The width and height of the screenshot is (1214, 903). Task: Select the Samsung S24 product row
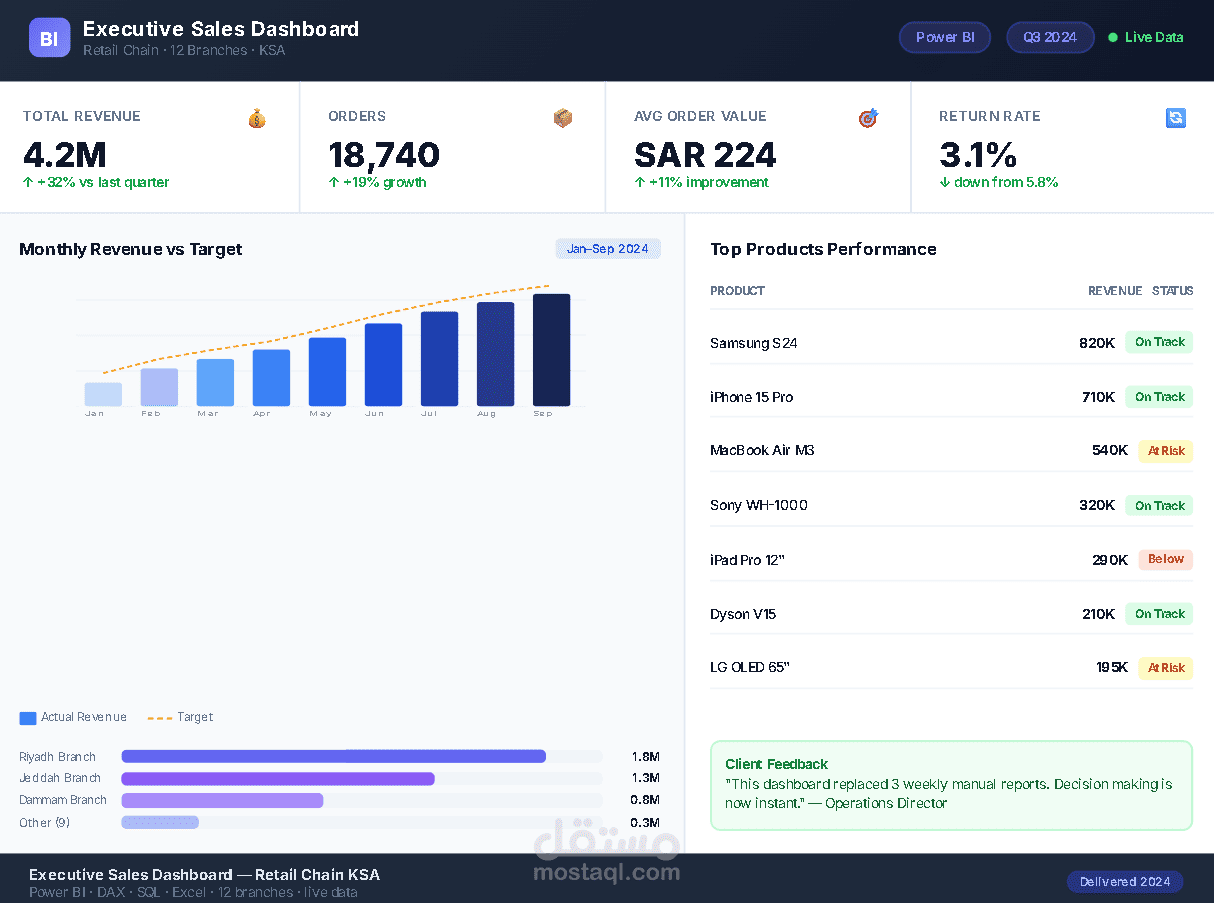click(x=951, y=343)
